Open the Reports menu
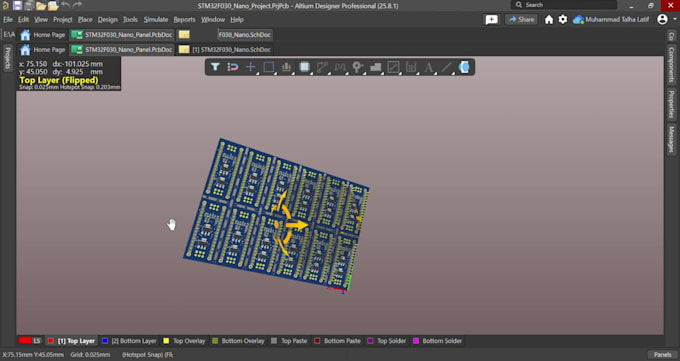This screenshot has height=361, width=680. 184,20
